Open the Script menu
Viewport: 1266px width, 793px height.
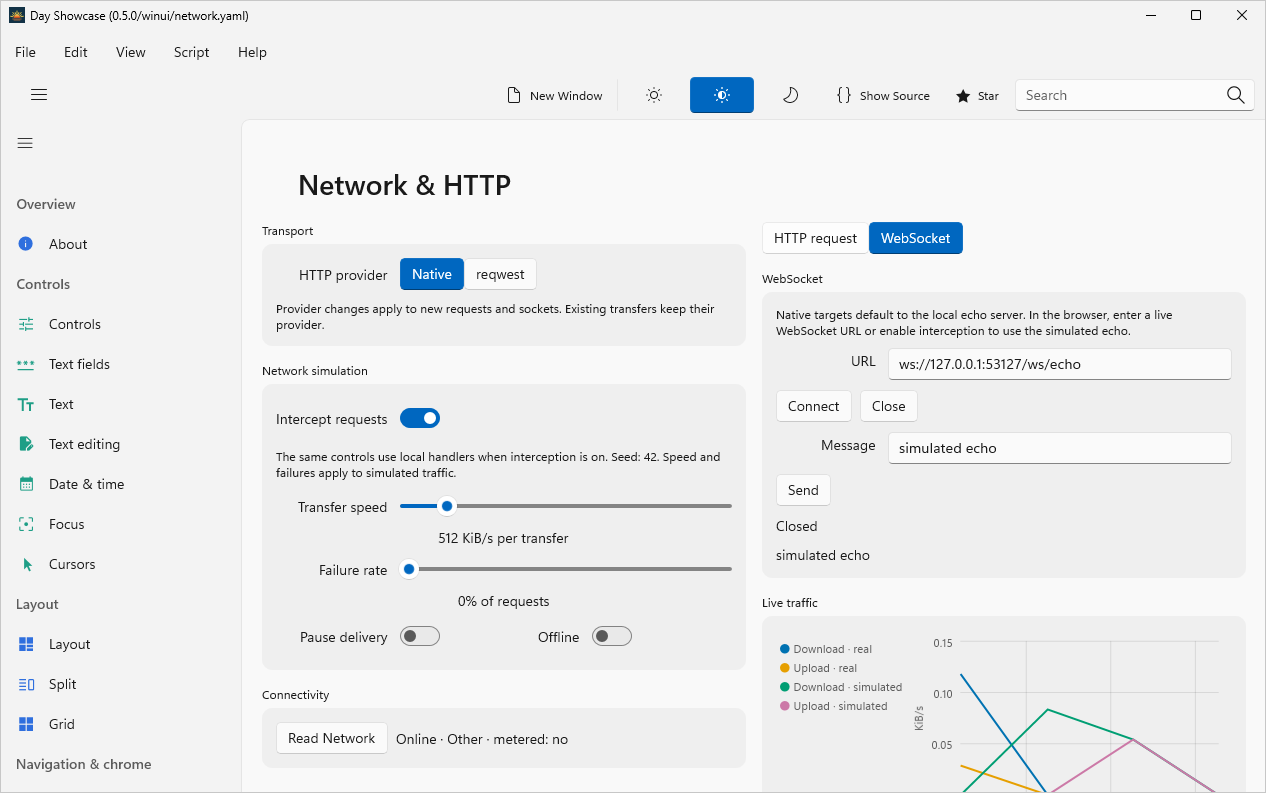tap(192, 52)
